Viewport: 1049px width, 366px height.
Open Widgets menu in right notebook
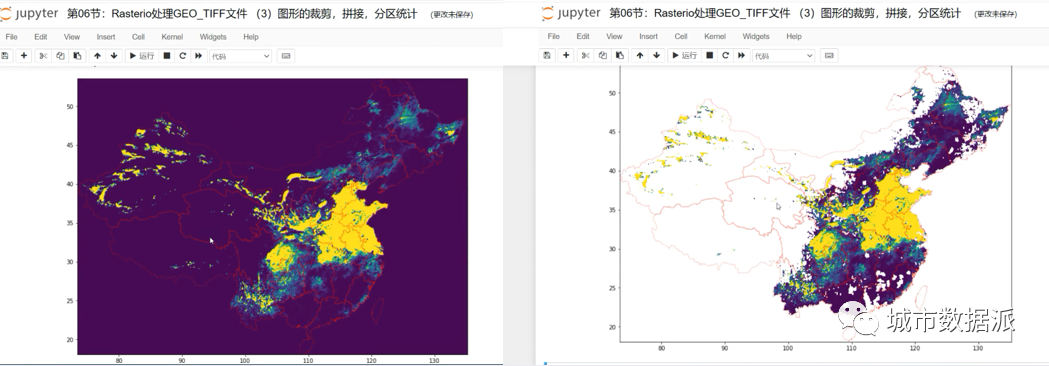coord(756,36)
